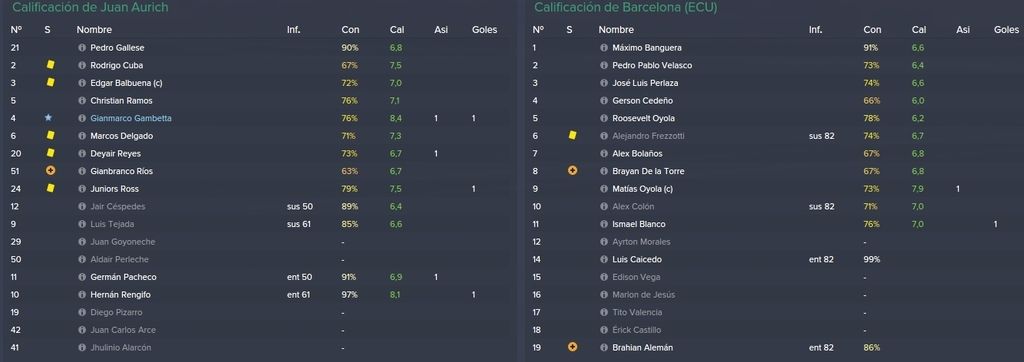Click injury icon beside Gianbranco Ríos
This screenshot has width=1024, height=362.
pos(50,171)
